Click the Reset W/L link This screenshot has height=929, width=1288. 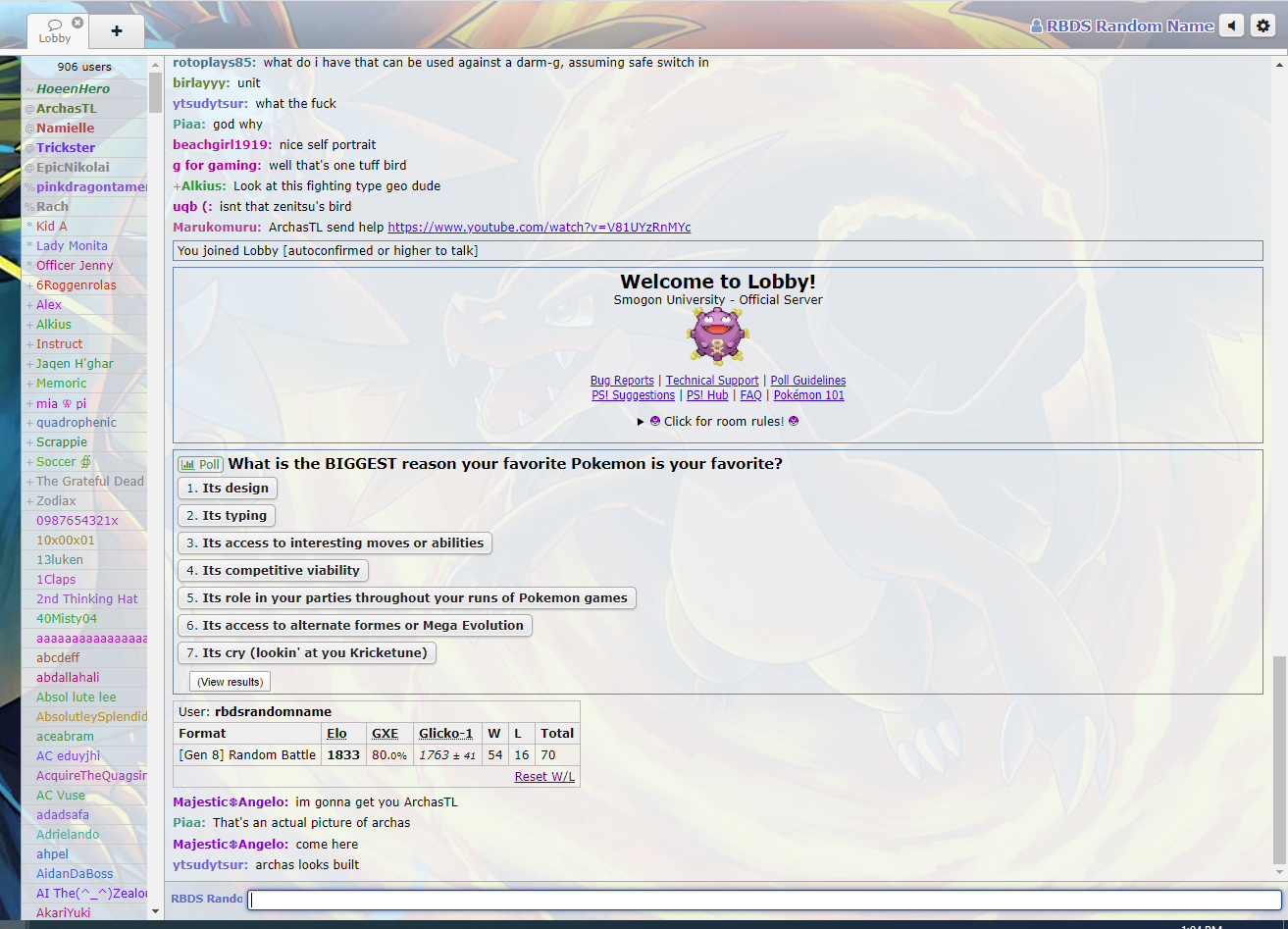[x=544, y=777]
